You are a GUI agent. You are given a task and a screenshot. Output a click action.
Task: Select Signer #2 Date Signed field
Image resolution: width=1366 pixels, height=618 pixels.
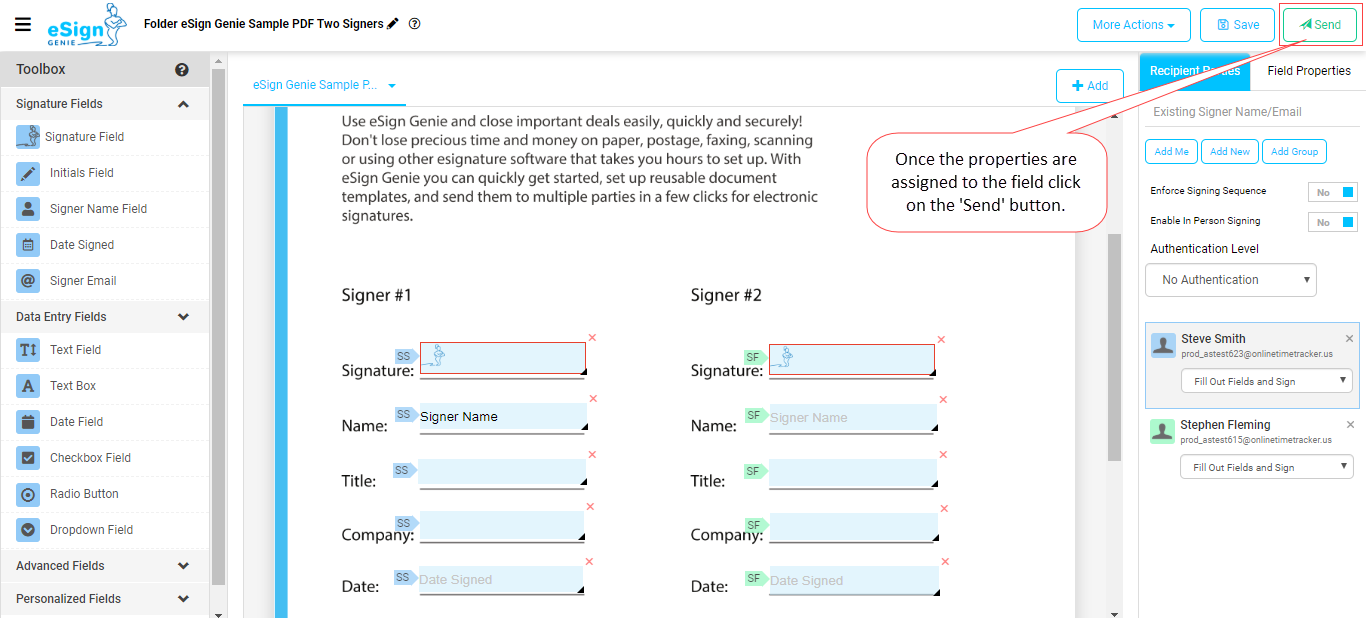tap(854, 581)
